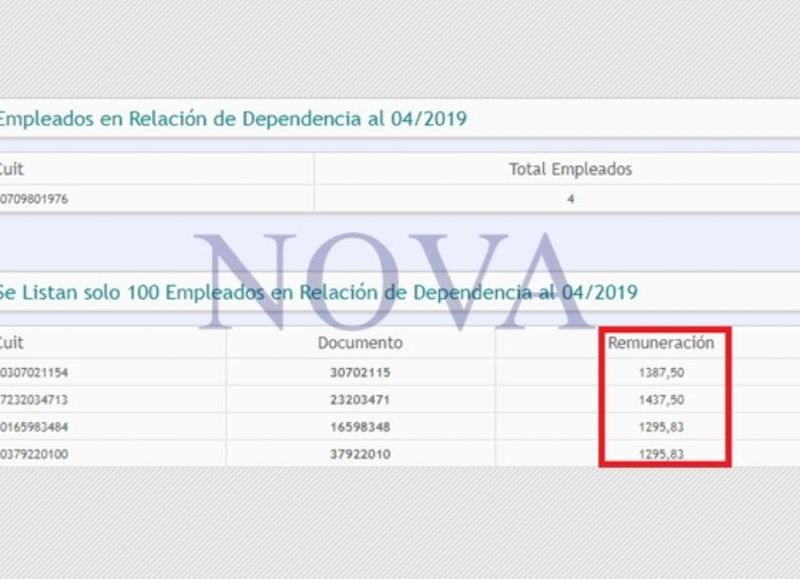Select Cuit cell 7232034713

coord(34,399)
